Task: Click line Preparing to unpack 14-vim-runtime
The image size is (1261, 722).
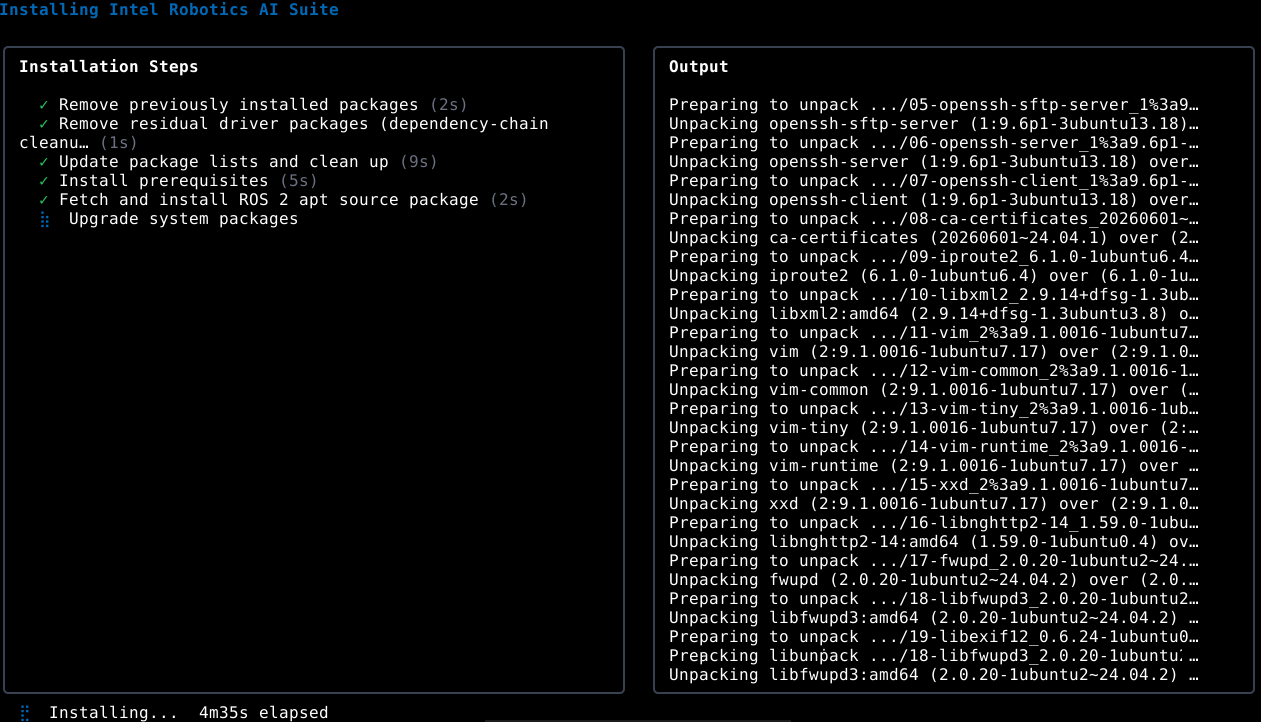Action: (934, 447)
